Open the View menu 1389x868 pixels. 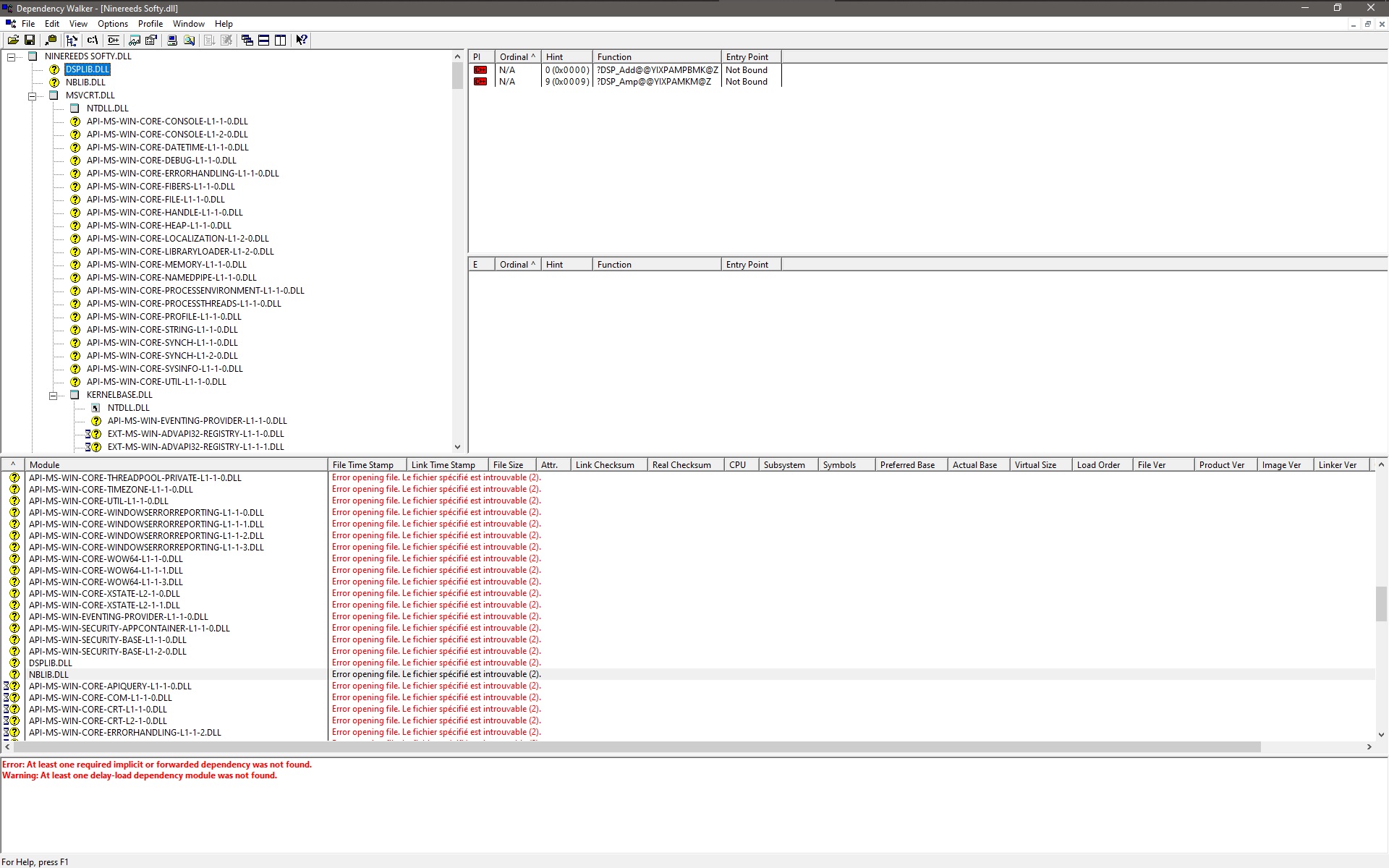pyautogui.click(x=78, y=24)
